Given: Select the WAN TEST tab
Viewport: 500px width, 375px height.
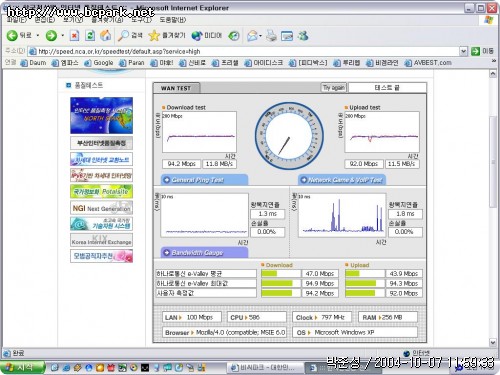Looking at the screenshot, I should tap(176, 88).
